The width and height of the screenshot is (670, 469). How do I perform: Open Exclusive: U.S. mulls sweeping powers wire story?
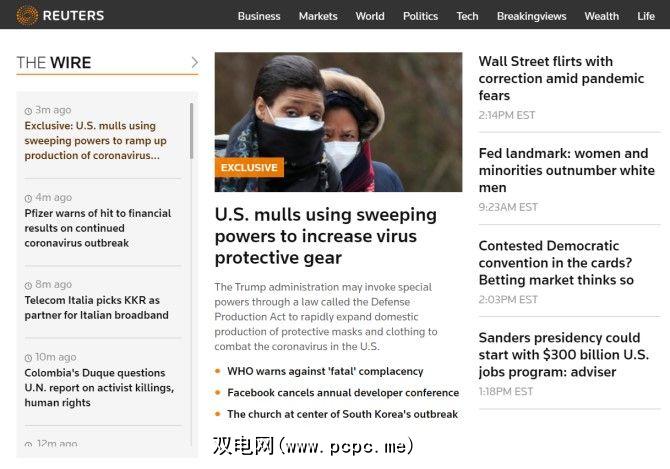click(x=96, y=141)
